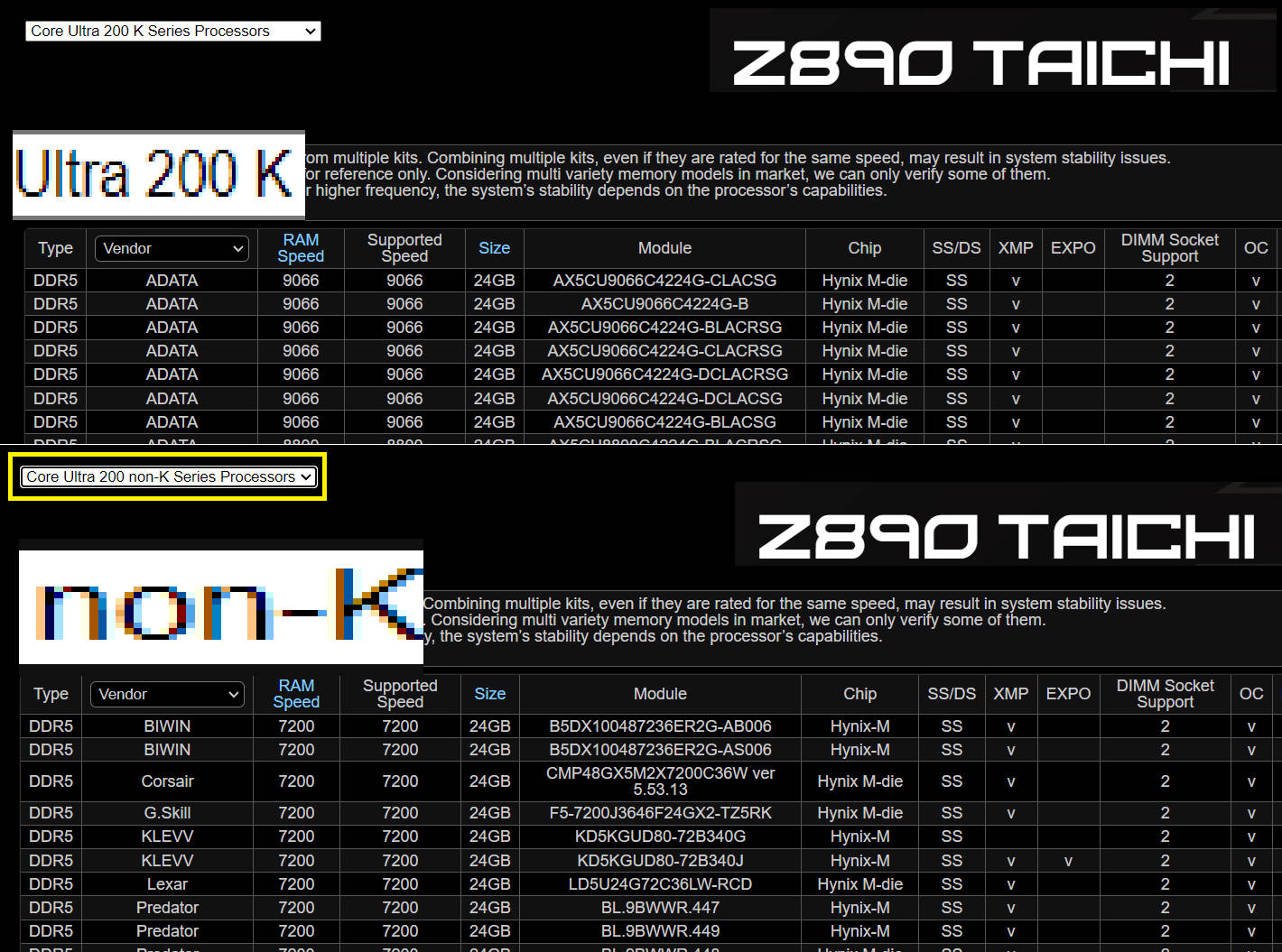Click the G.Skill vendor cell
This screenshot has width=1282, height=952.
tap(167, 813)
